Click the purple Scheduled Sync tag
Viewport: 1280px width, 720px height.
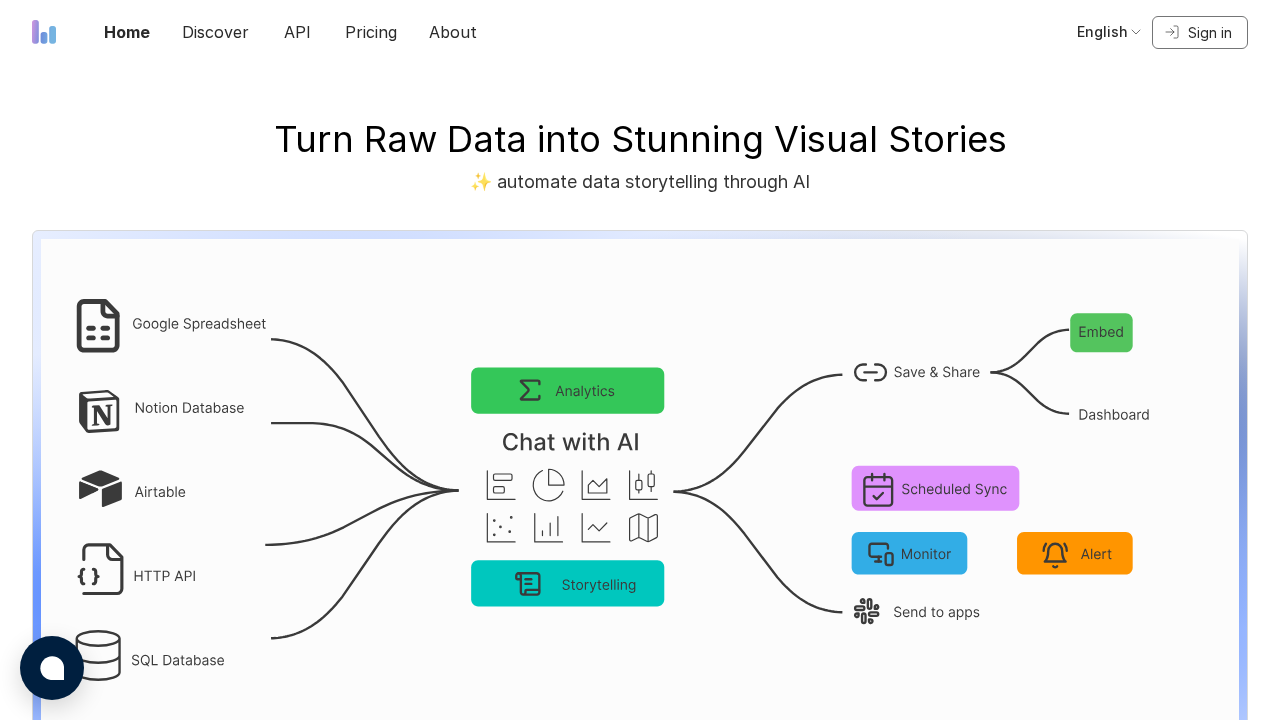[x=935, y=489]
